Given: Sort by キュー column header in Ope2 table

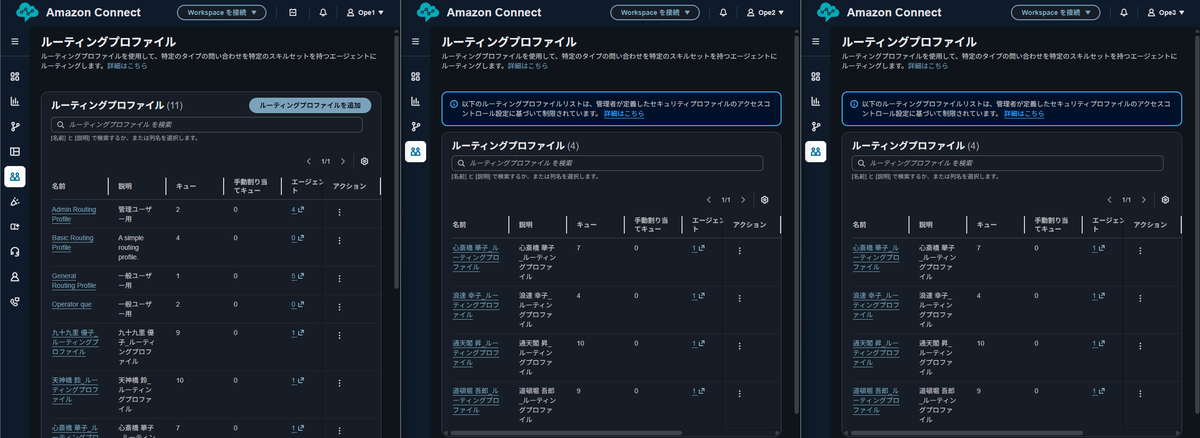Looking at the screenshot, I should click(x=587, y=225).
